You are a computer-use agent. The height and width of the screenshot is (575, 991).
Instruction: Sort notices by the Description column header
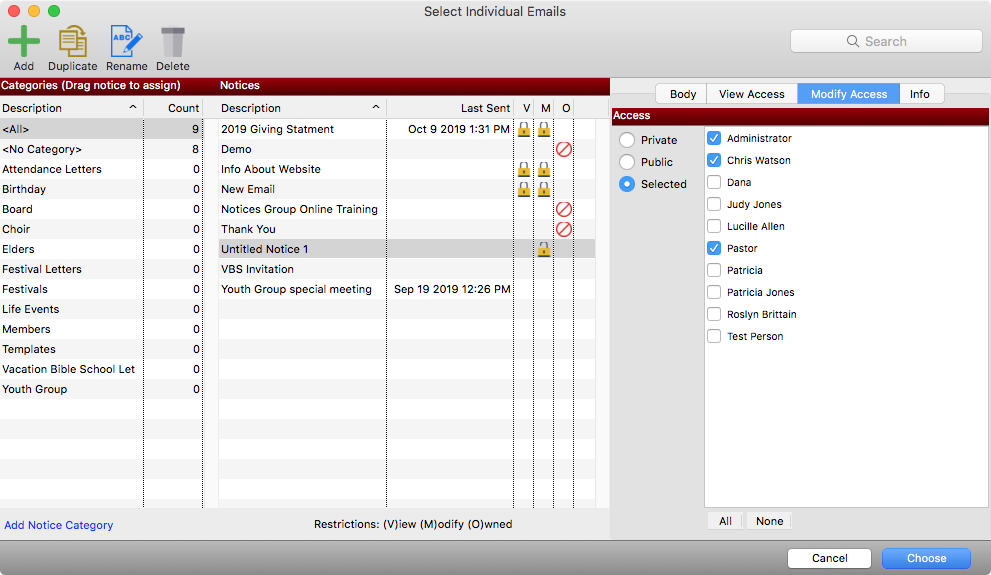click(300, 108)
